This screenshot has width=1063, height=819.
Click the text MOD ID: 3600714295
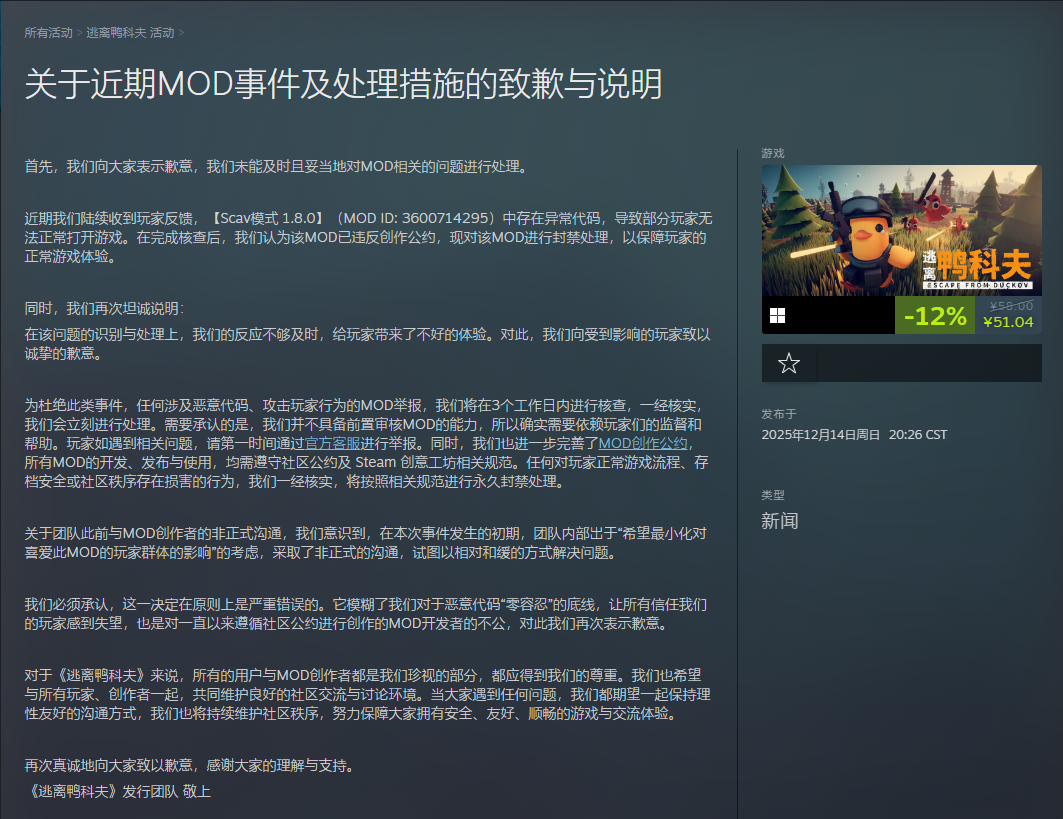click(416, 218)
